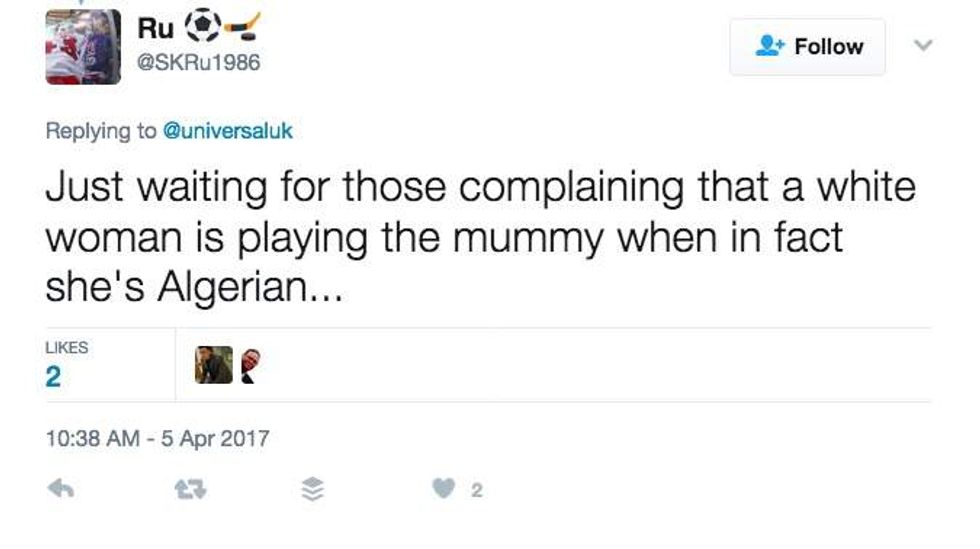Click the LIKES label
This screenshot has height=549, width=980.
67,347
